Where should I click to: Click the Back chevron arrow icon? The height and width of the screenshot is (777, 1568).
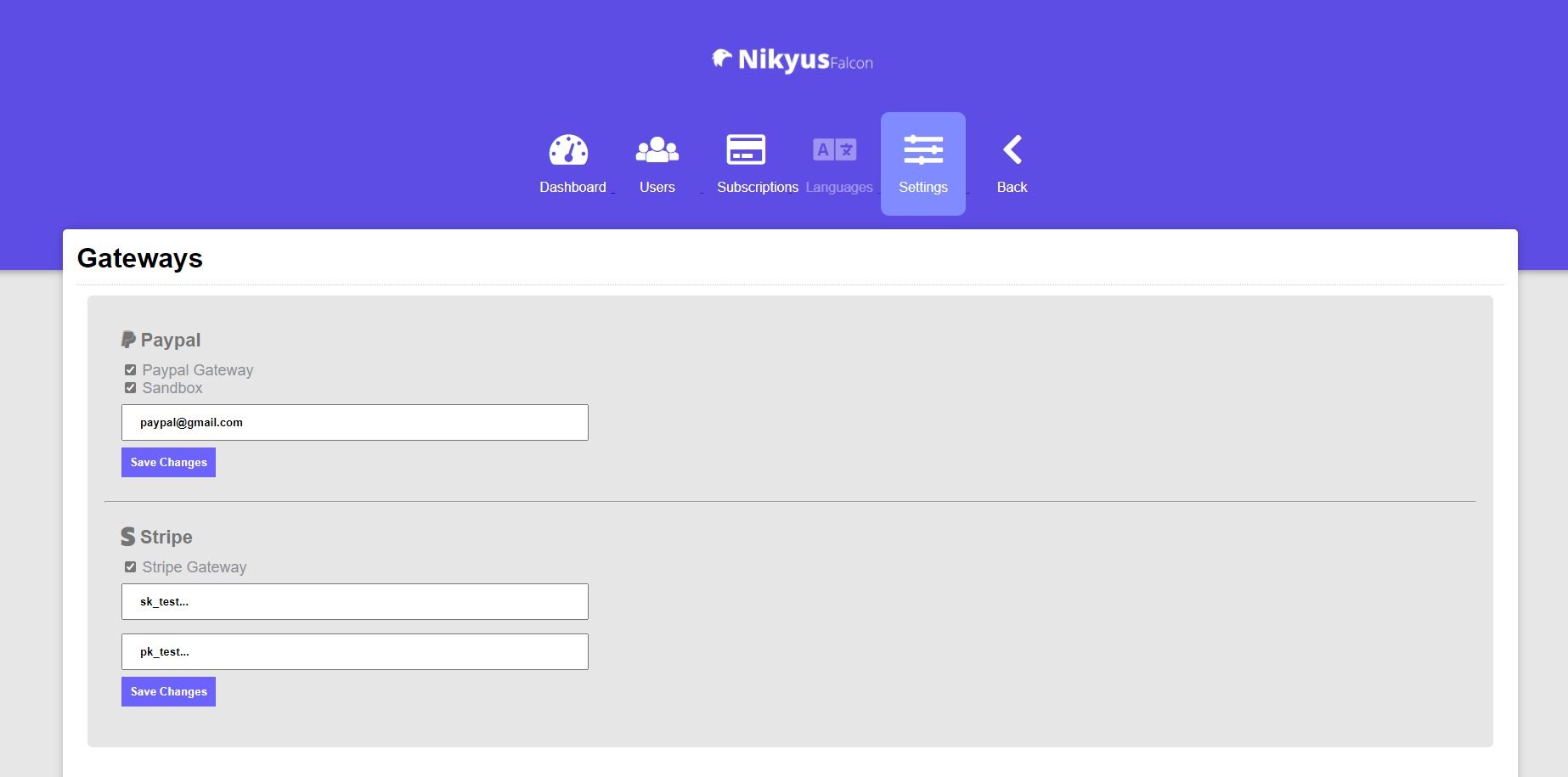tap(1012, 150)
